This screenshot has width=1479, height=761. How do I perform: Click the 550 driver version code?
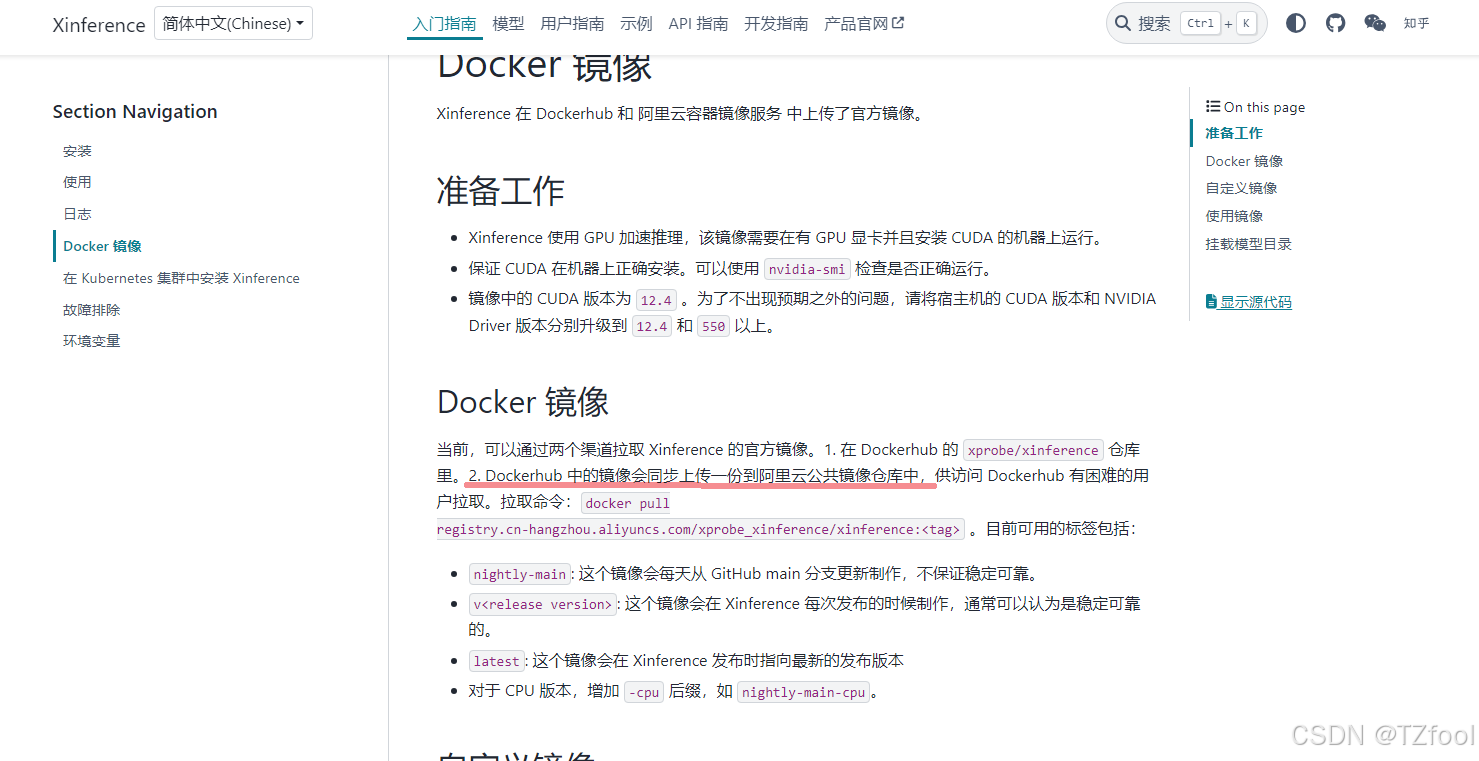(x=713, y=326)
